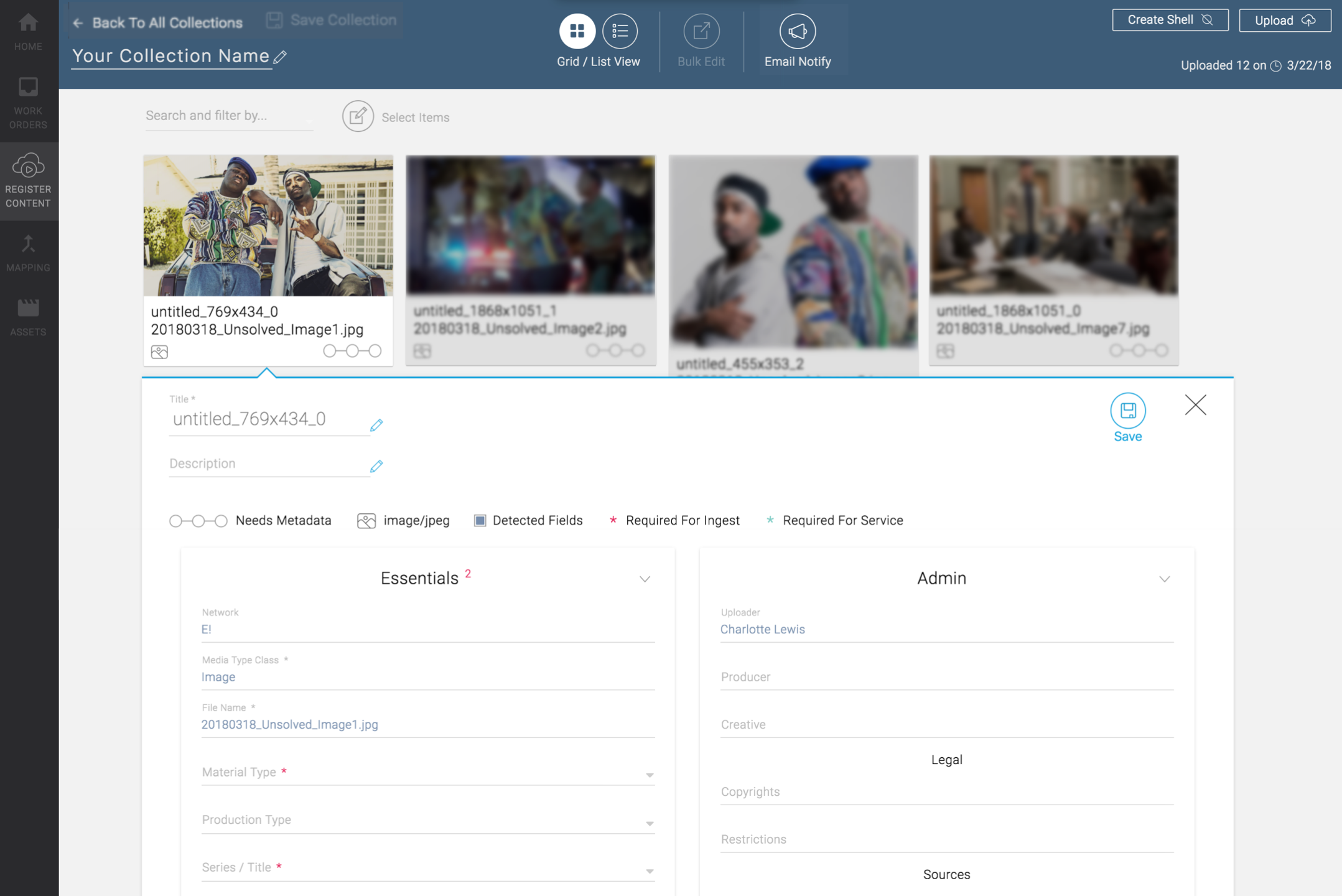
Task: Go to Work Orders in sidebar
Action: [29, 103]
